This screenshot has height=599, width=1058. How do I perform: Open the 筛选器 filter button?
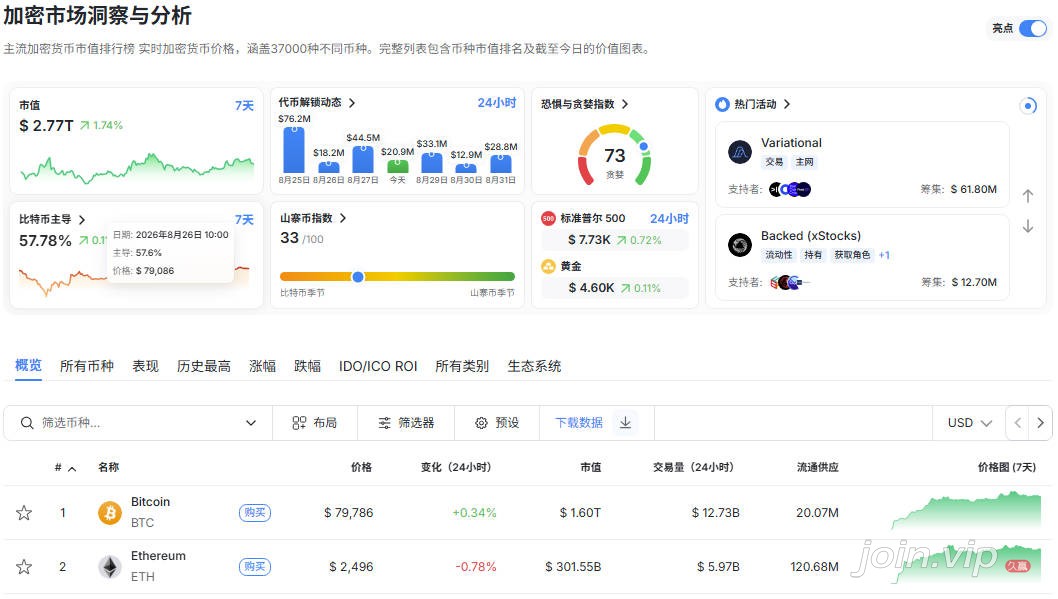click(406, 423)
